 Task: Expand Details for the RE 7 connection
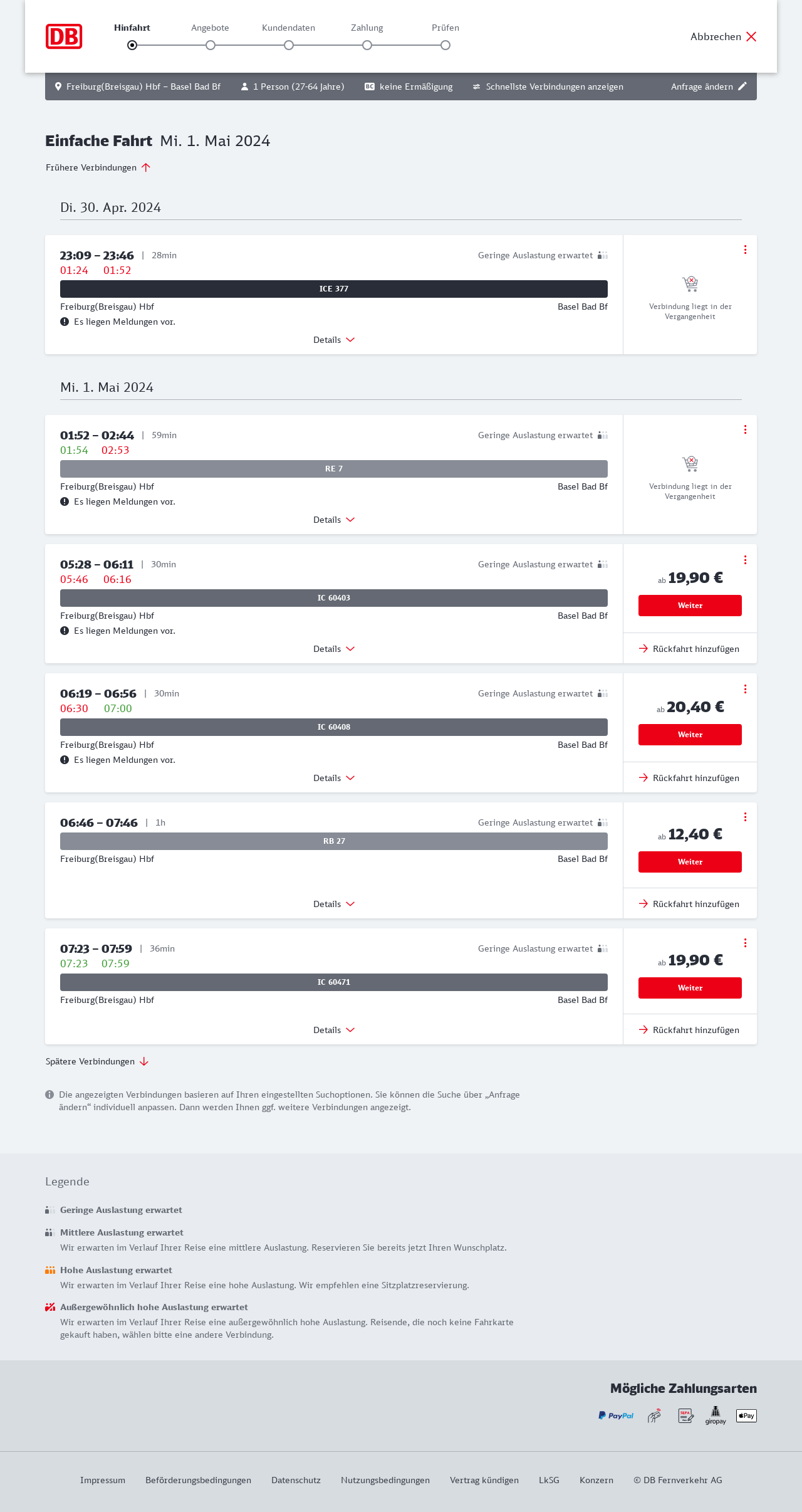click(334, 520)
